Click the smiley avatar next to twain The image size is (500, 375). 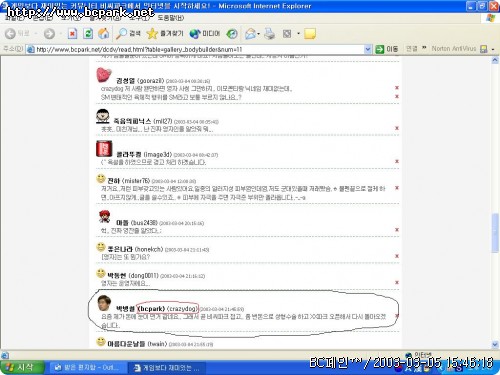coord(101,342)
